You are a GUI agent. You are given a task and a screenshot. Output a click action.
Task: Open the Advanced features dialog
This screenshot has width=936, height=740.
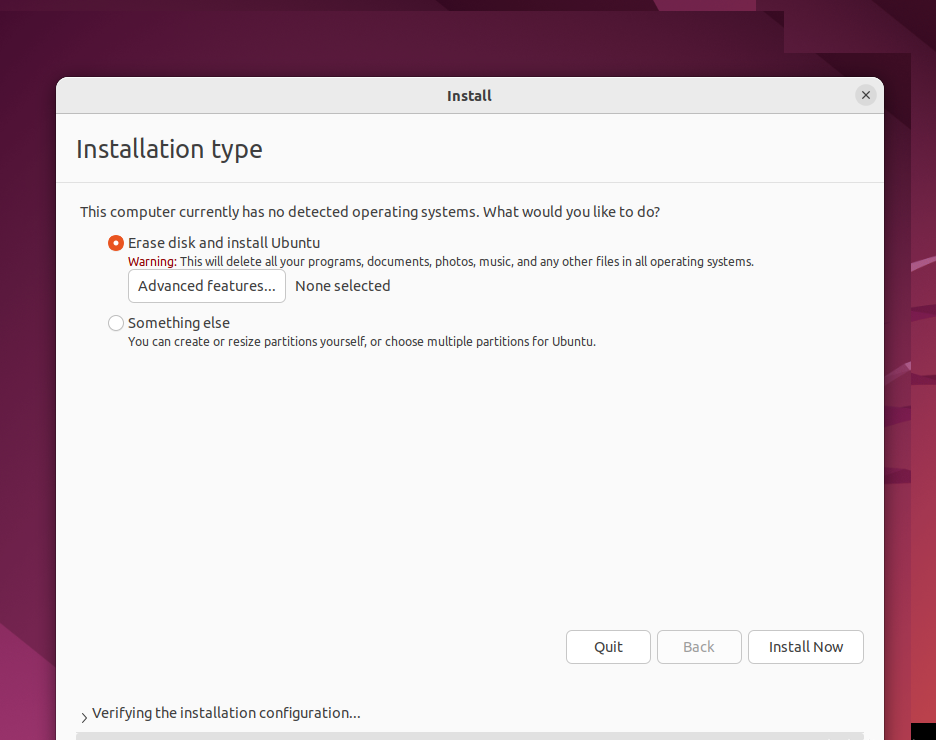[207, 286]
